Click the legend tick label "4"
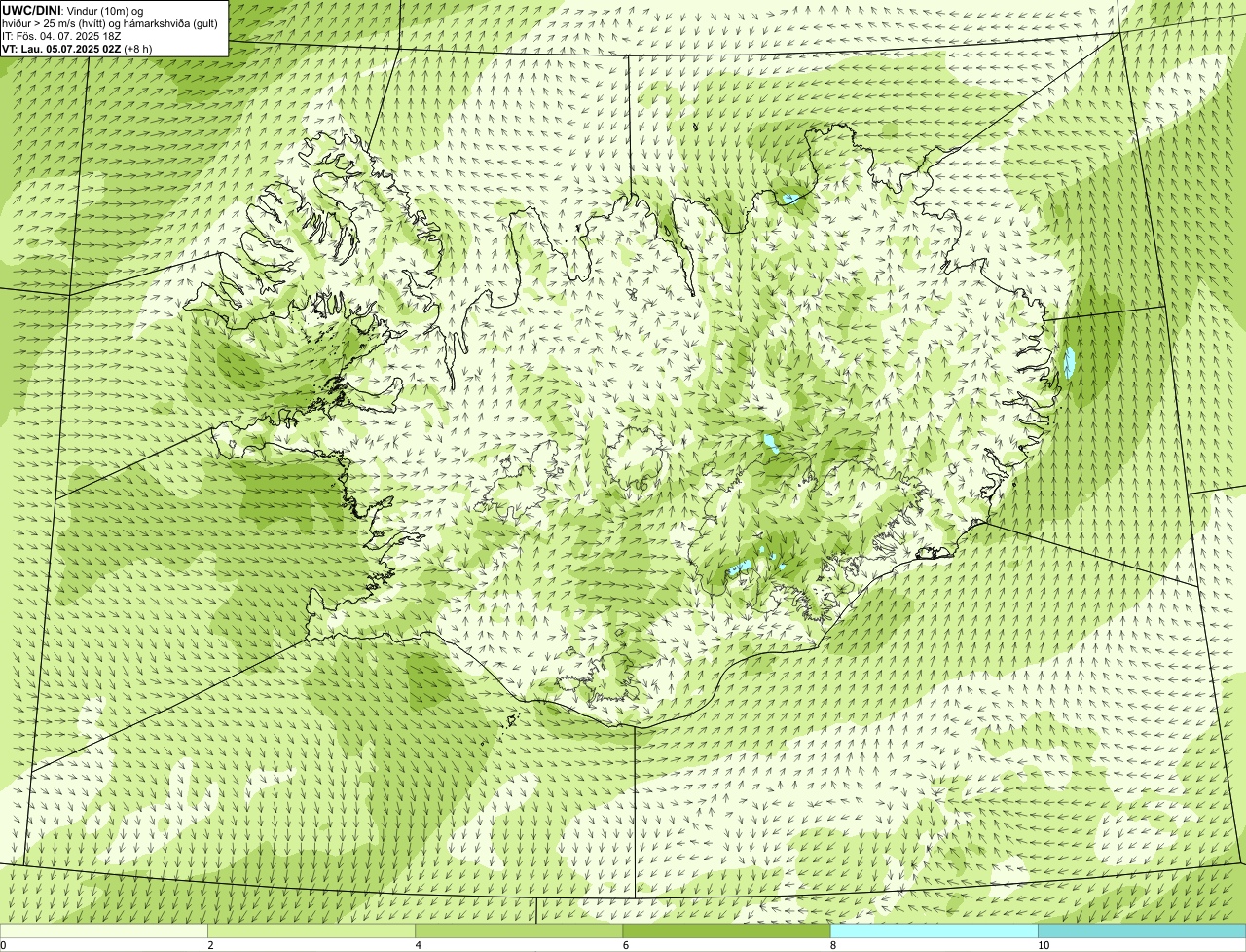Viewport: 1246px width, 952px height. pos(419,945)
